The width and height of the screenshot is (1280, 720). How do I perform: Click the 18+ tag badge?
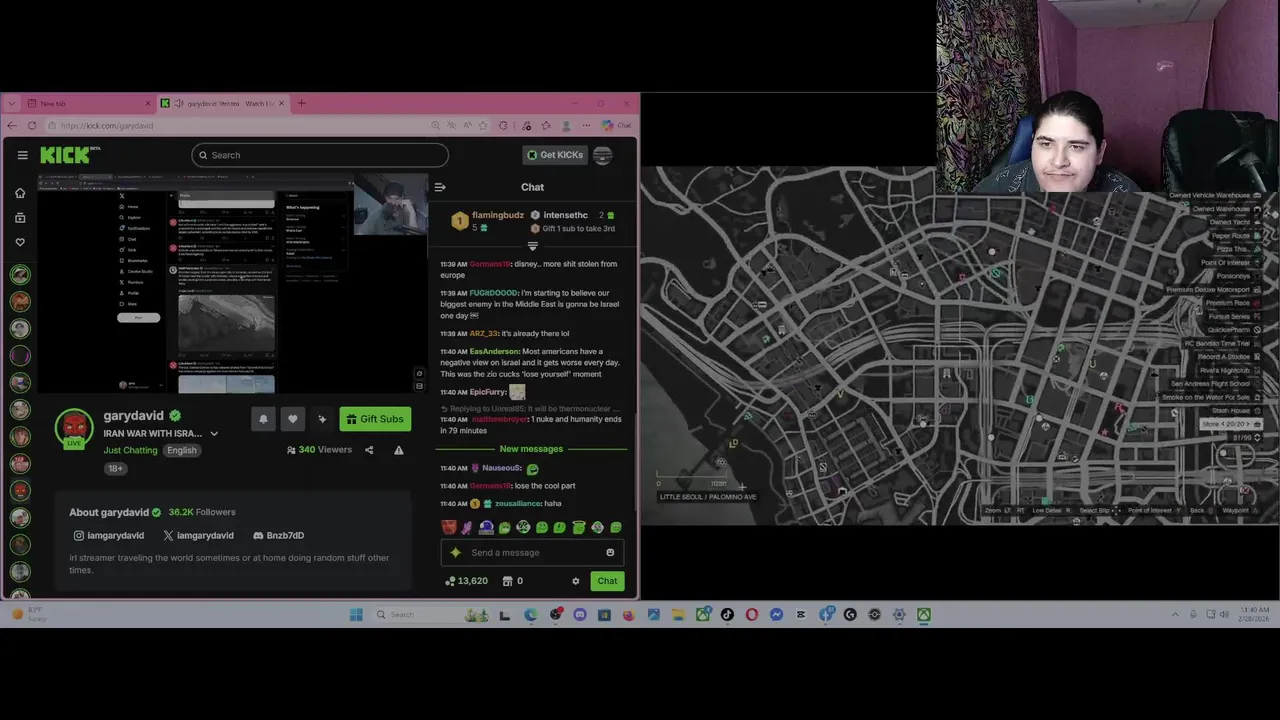point(116,468)
